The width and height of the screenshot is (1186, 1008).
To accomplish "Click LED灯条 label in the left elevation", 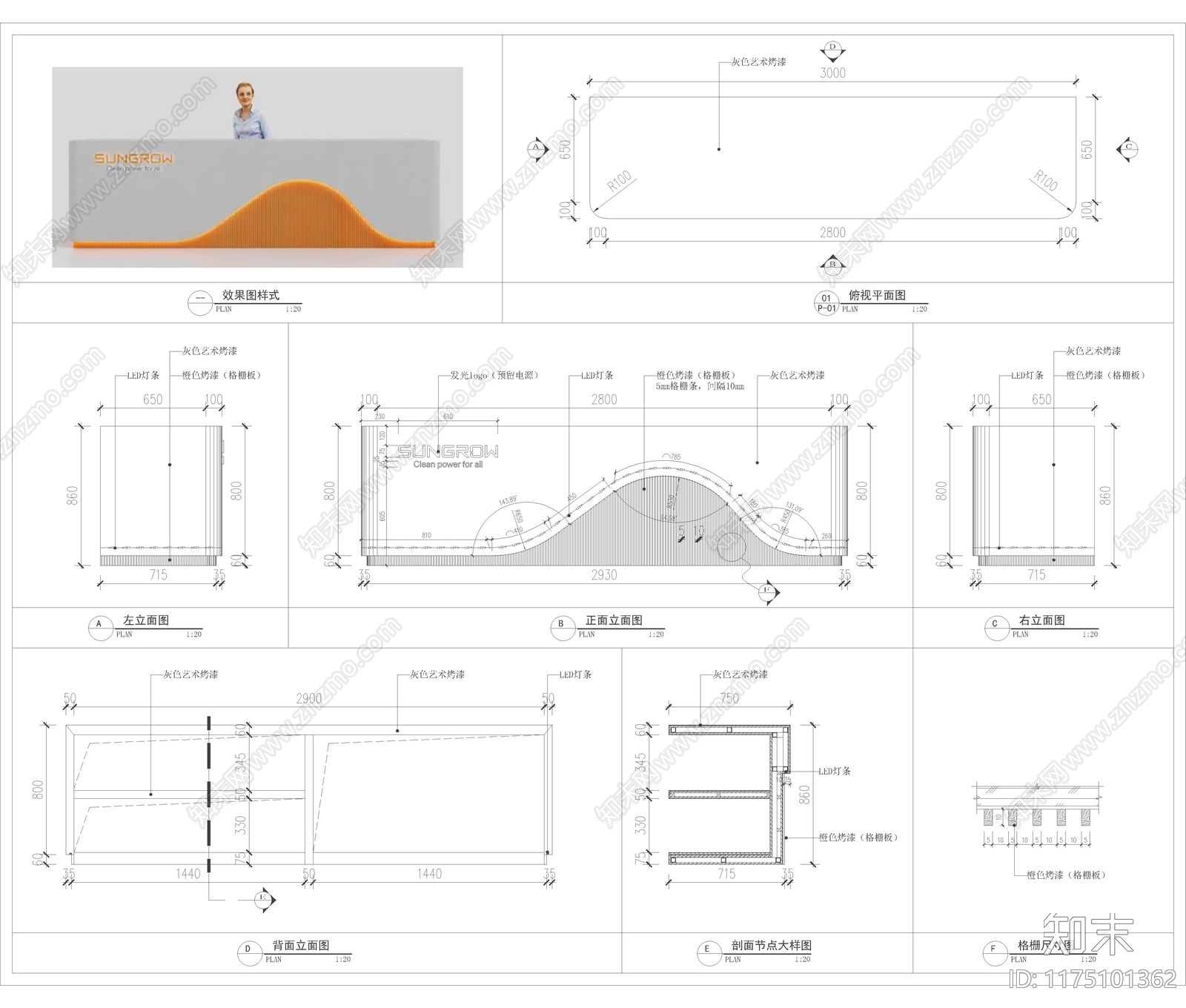I will pyautogui.click(x=143, y=376).
